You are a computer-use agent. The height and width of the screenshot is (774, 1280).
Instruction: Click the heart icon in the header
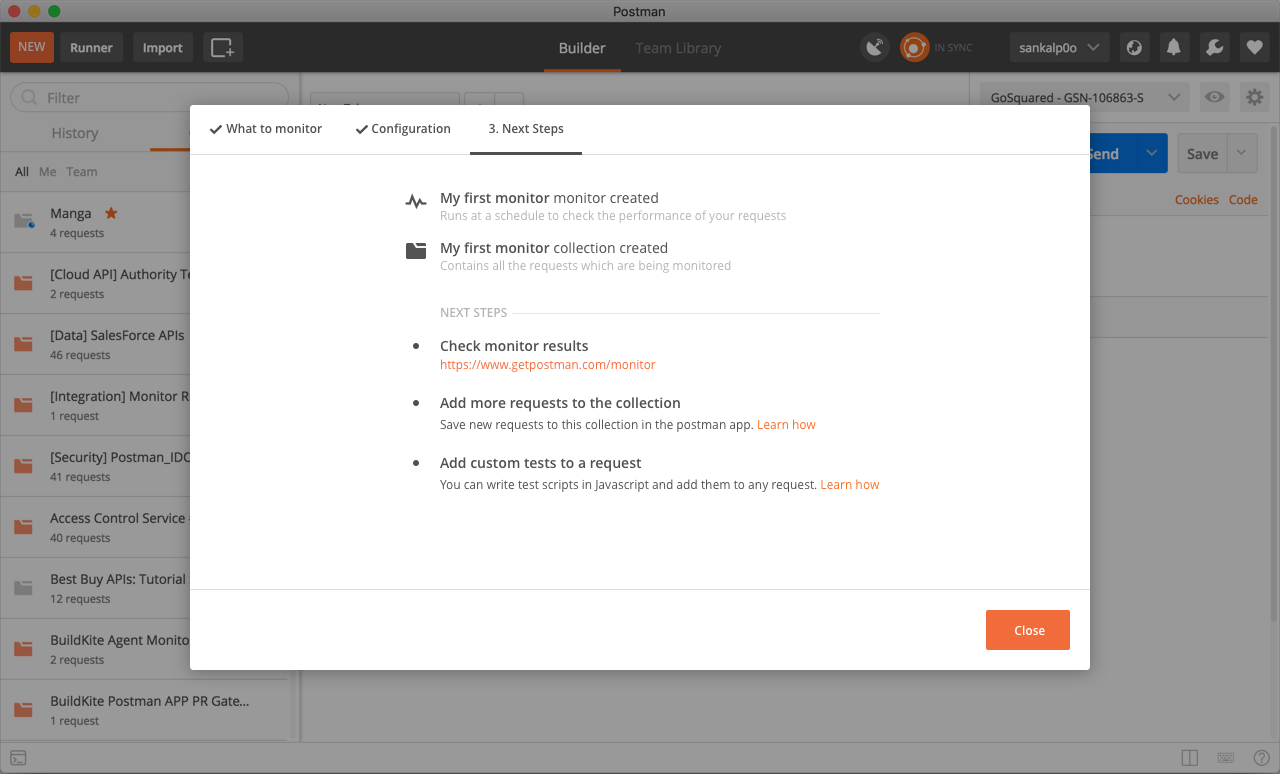click(1254, 47)
